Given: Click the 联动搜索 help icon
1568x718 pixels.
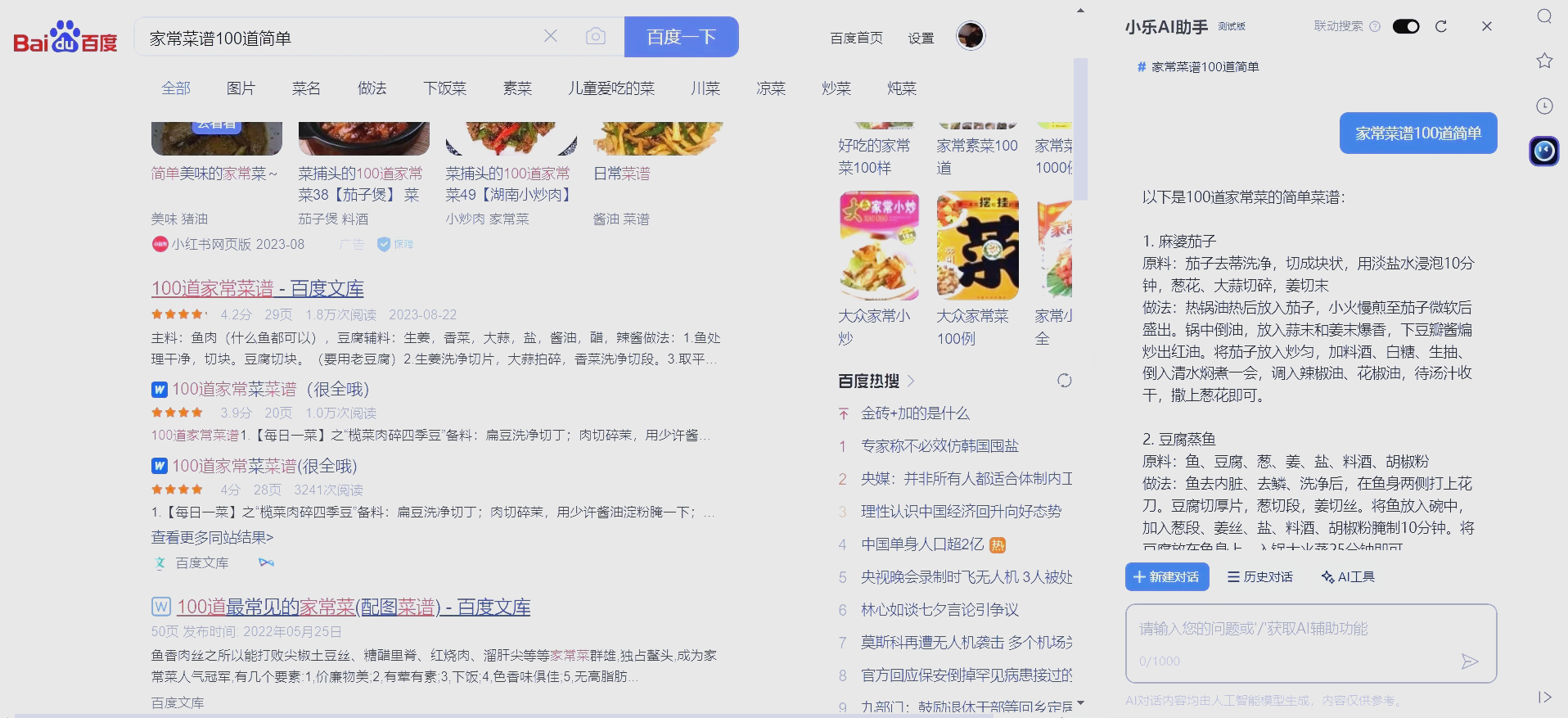Looking at the screenshot, I should pos(1375,26).
